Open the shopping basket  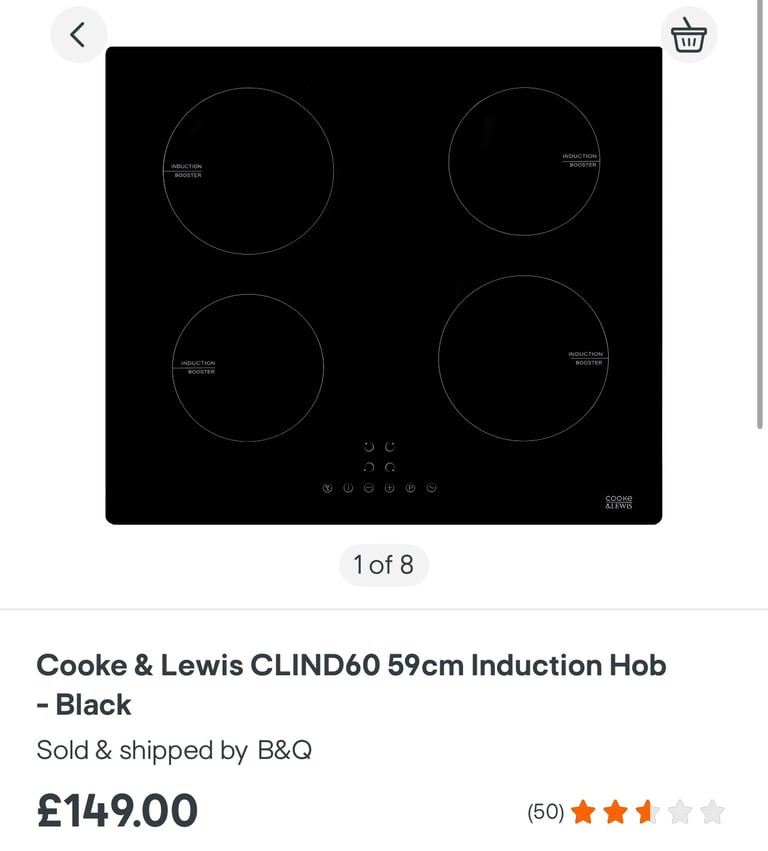pyautogui.click(x=689, y=35)
